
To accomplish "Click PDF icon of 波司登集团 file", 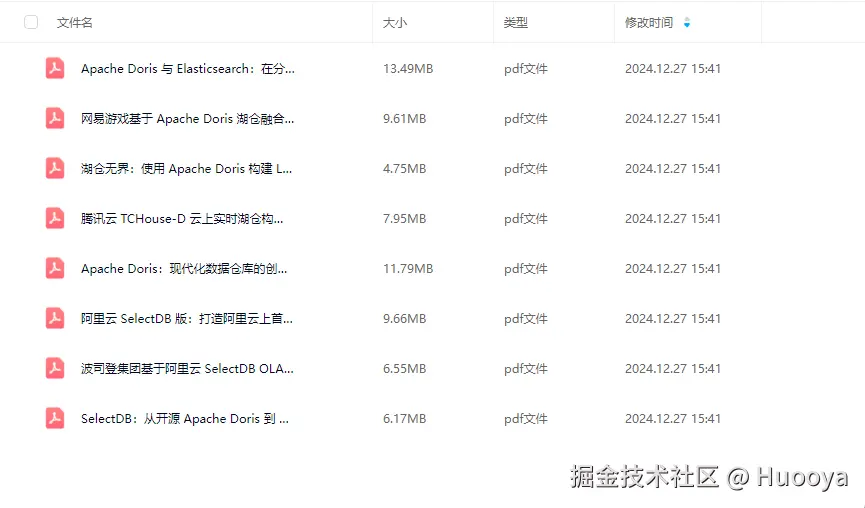I will 55,368.
